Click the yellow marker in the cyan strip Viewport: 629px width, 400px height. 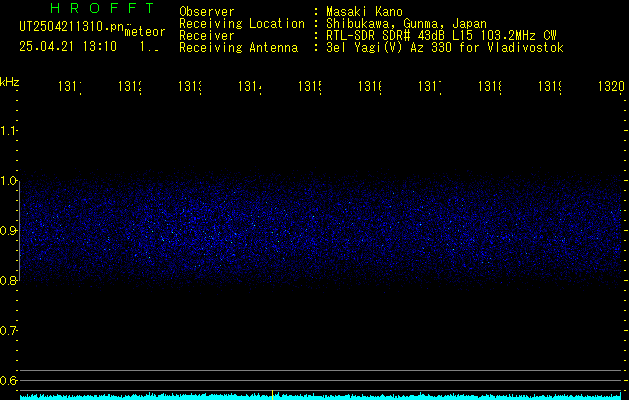[272, 395]
